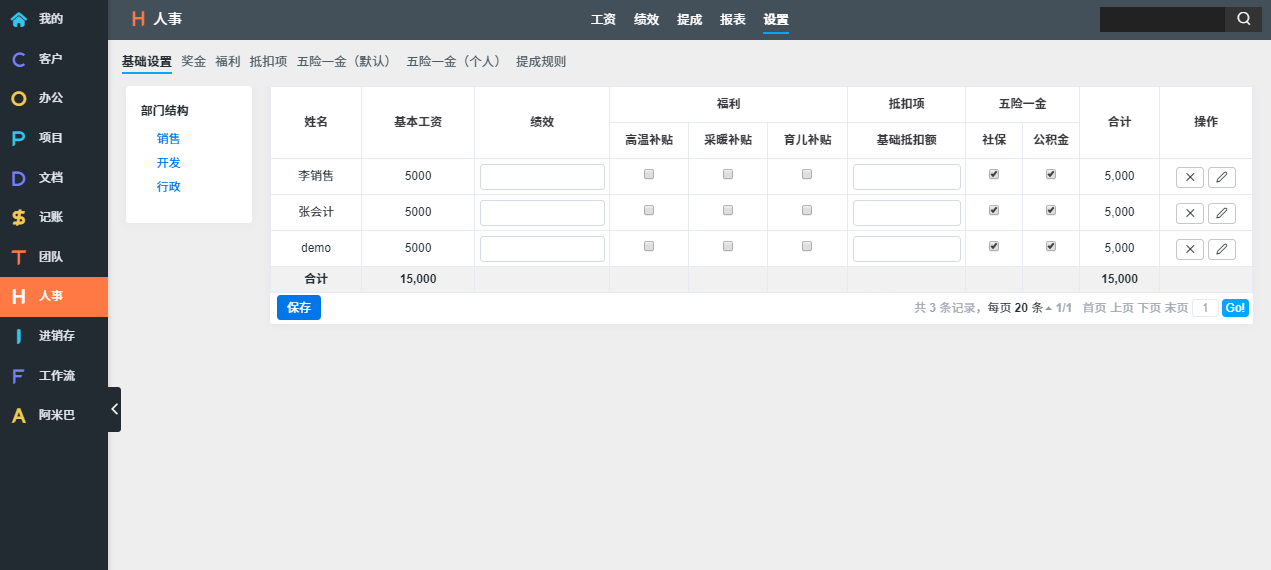Enable 高温补贴 for 李销售
The height and width of the screenshot is (570, 1271).
pyautogui.click(x=649, y=174)
